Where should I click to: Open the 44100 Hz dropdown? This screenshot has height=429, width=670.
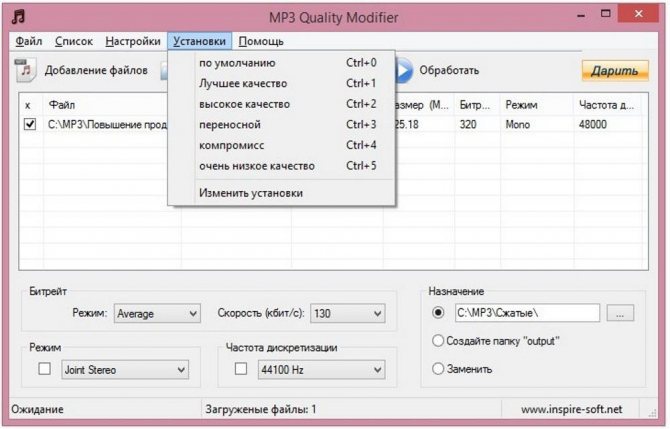coord(321,370)
